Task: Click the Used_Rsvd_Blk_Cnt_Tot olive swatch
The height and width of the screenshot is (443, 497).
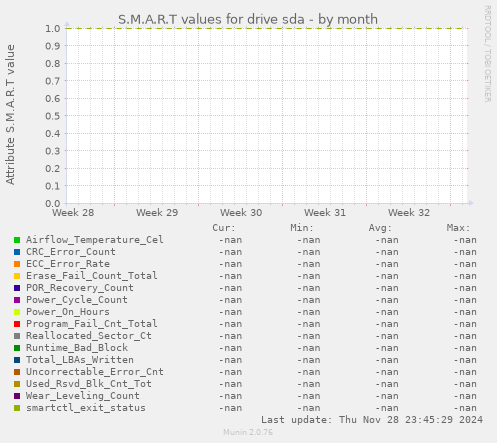Action: [17, 384]
